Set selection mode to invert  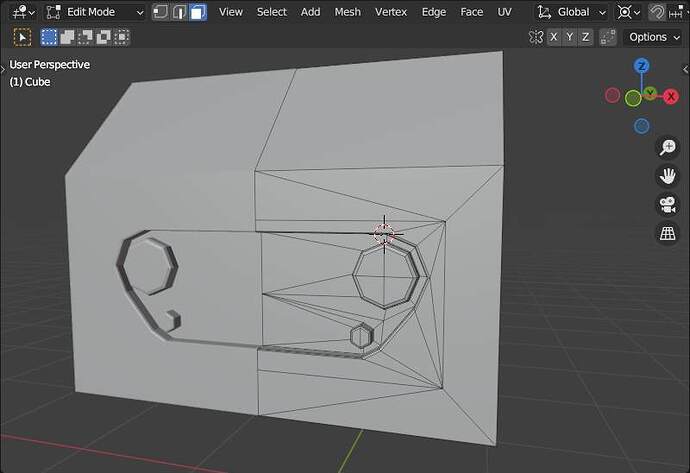pos(103,37)
